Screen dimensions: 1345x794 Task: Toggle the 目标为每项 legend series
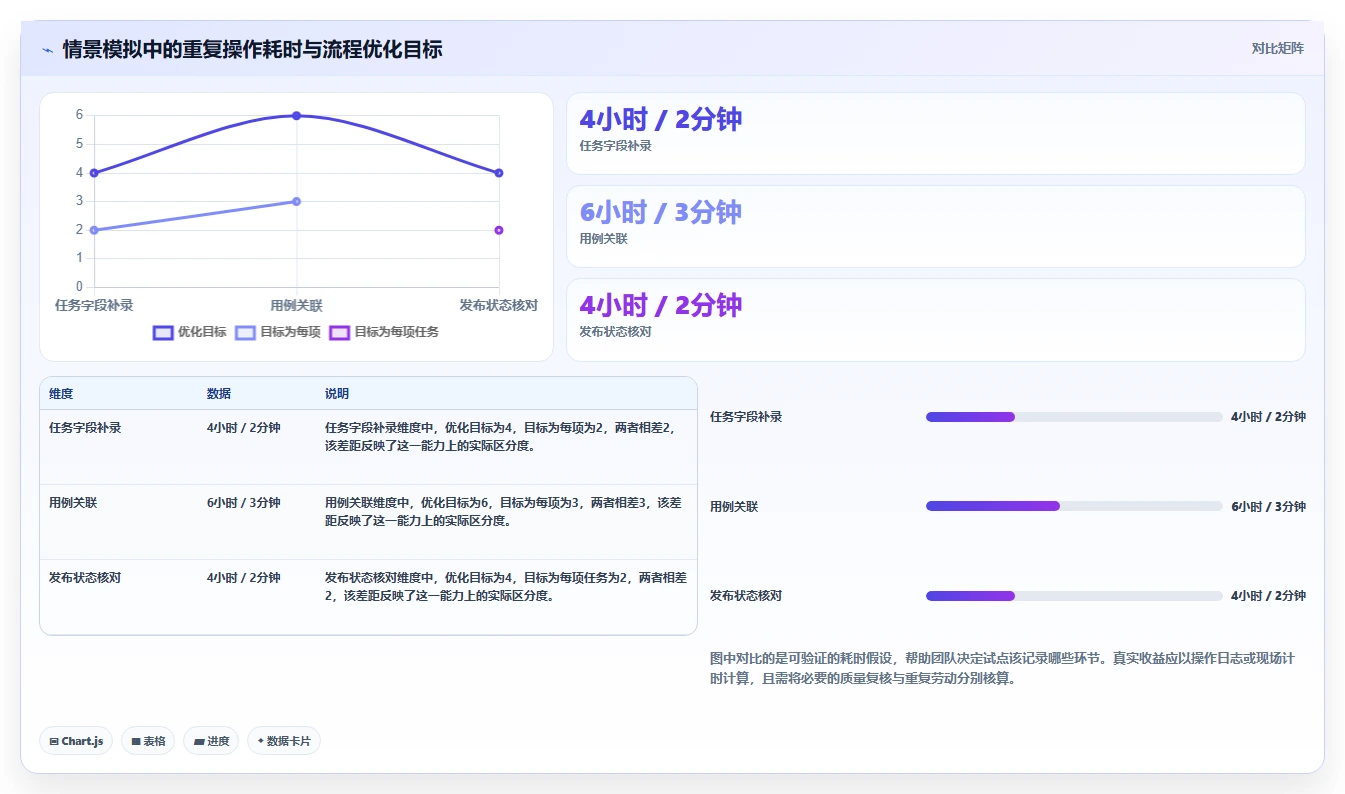[278, 332]
